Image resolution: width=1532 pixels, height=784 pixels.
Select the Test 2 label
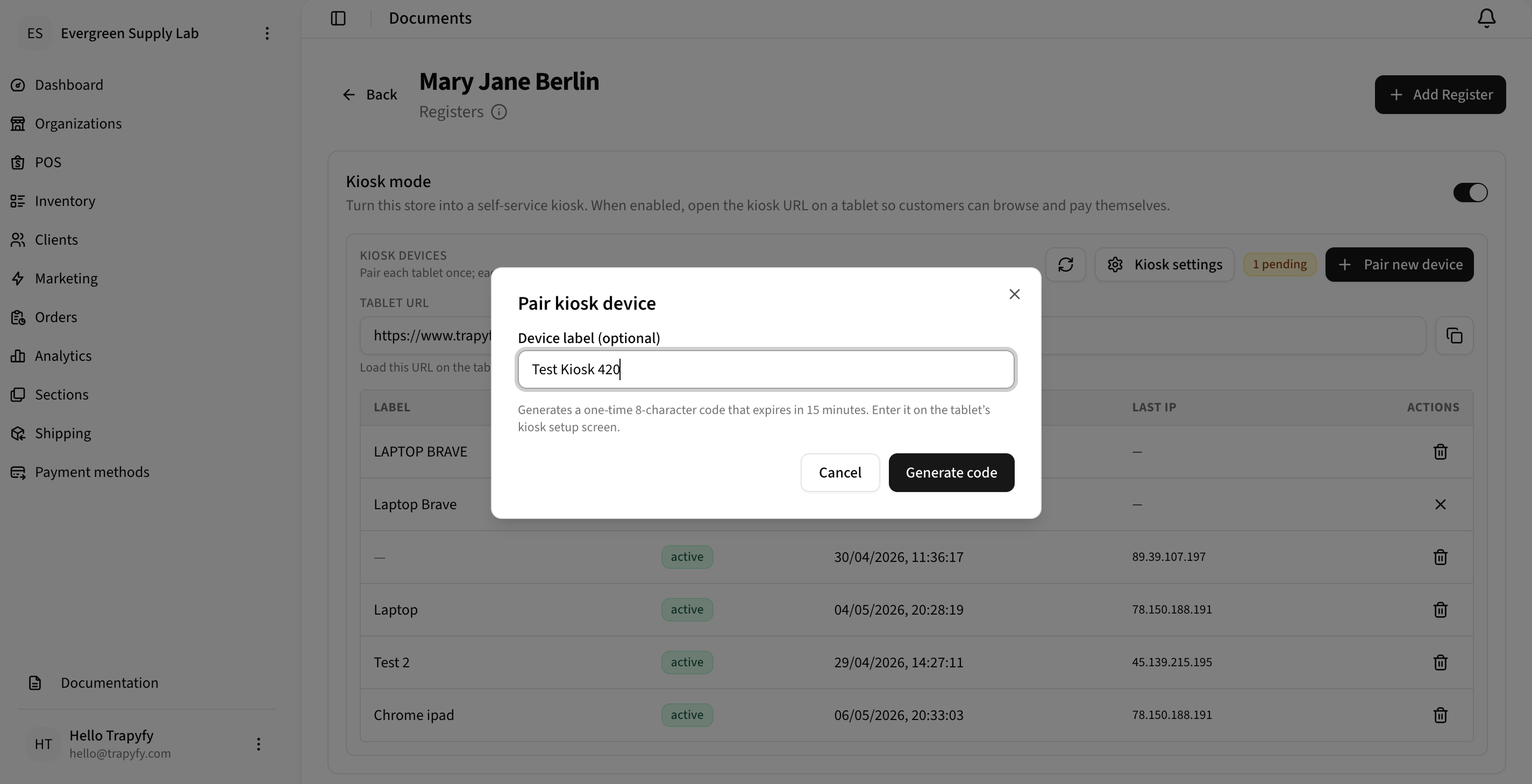[x=391, y=662]
